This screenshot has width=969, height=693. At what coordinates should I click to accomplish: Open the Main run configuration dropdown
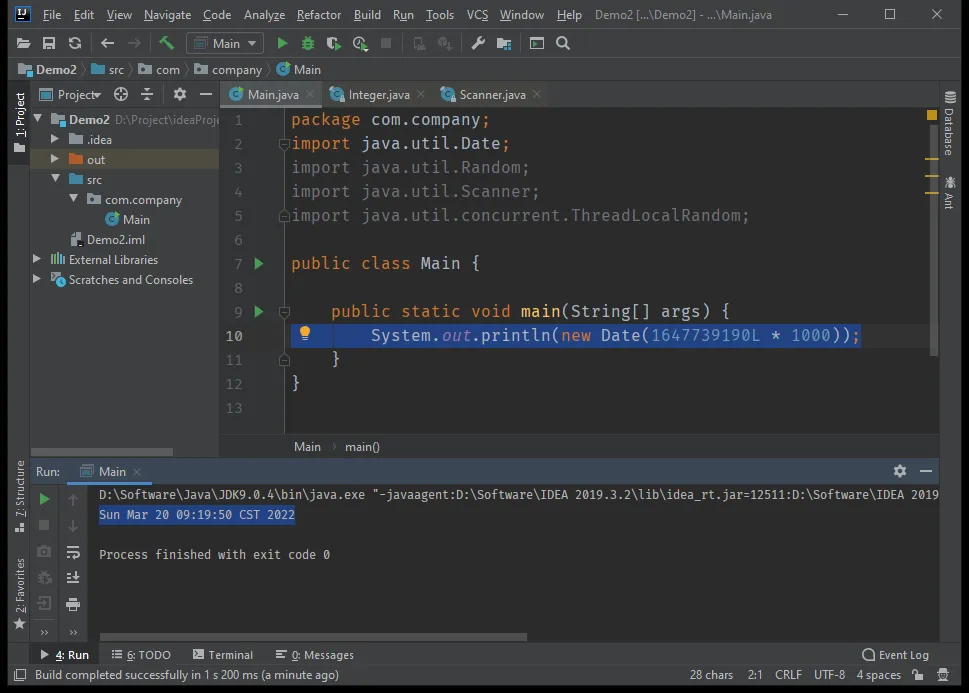(226, 43)
